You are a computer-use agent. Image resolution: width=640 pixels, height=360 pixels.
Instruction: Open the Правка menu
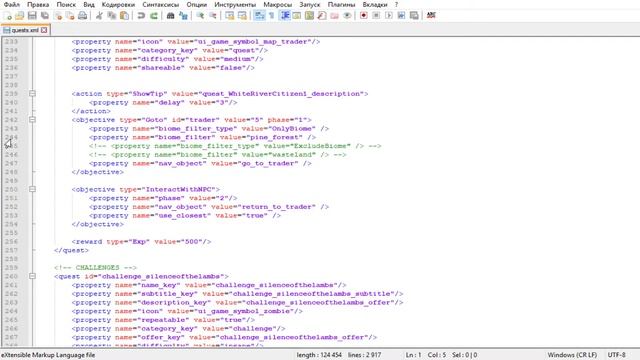click(x=38, y=4)
